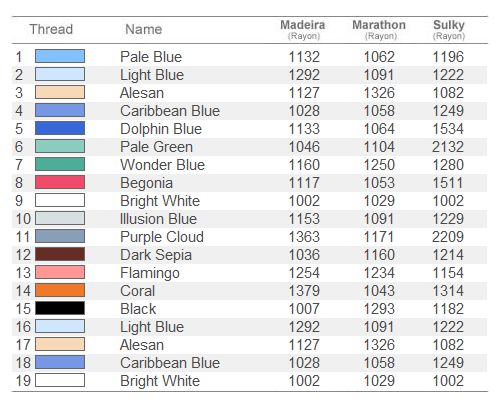500x402 pixels.
Task: Select the Illusion Blue thread name
Action: pos(158,219)
